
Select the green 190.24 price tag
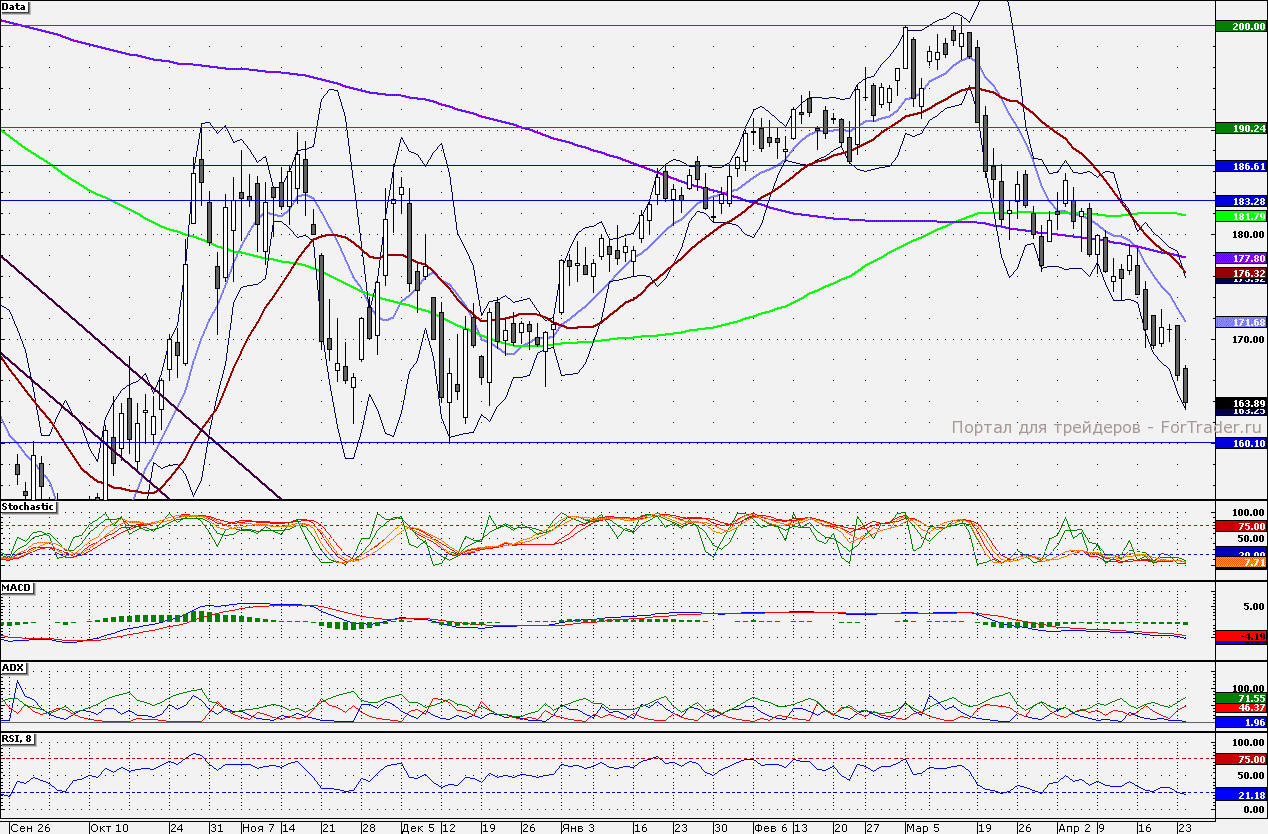point(1240,129)
